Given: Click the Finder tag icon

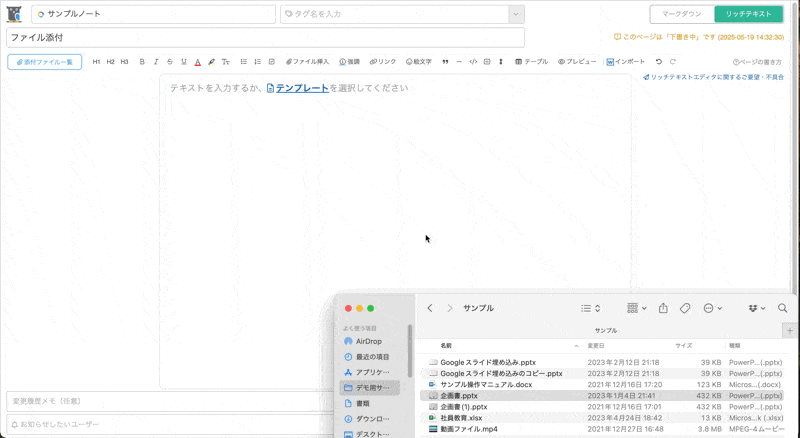Looking at the screenshot, I should 685,308.
